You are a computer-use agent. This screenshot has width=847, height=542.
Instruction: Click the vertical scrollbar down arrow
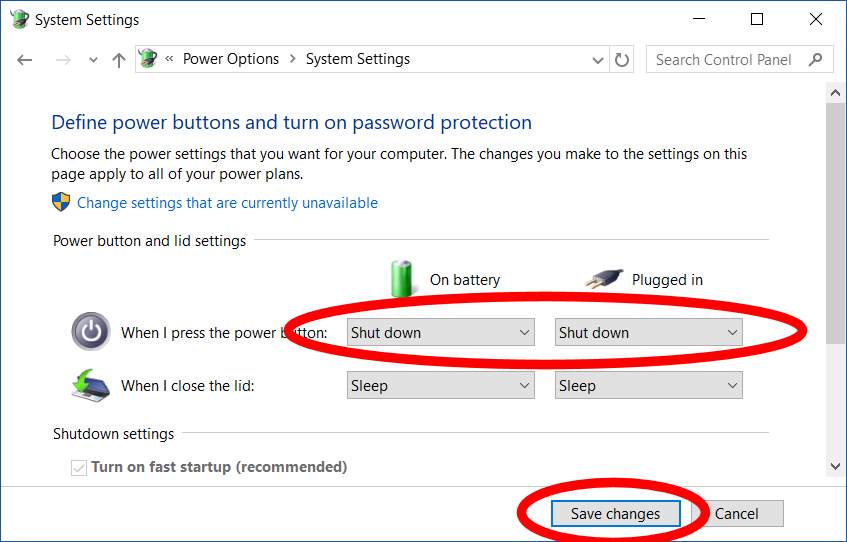click(836, 466)
